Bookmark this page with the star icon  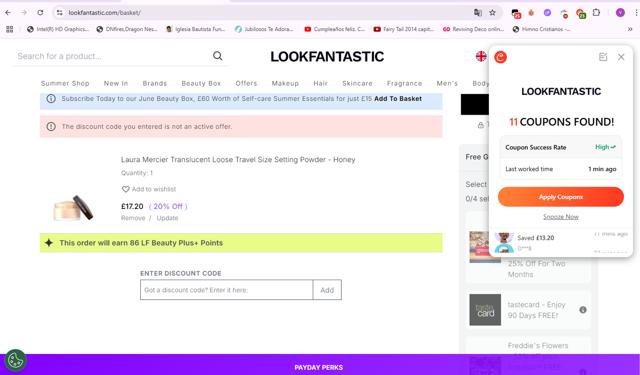tap(493, 13)
